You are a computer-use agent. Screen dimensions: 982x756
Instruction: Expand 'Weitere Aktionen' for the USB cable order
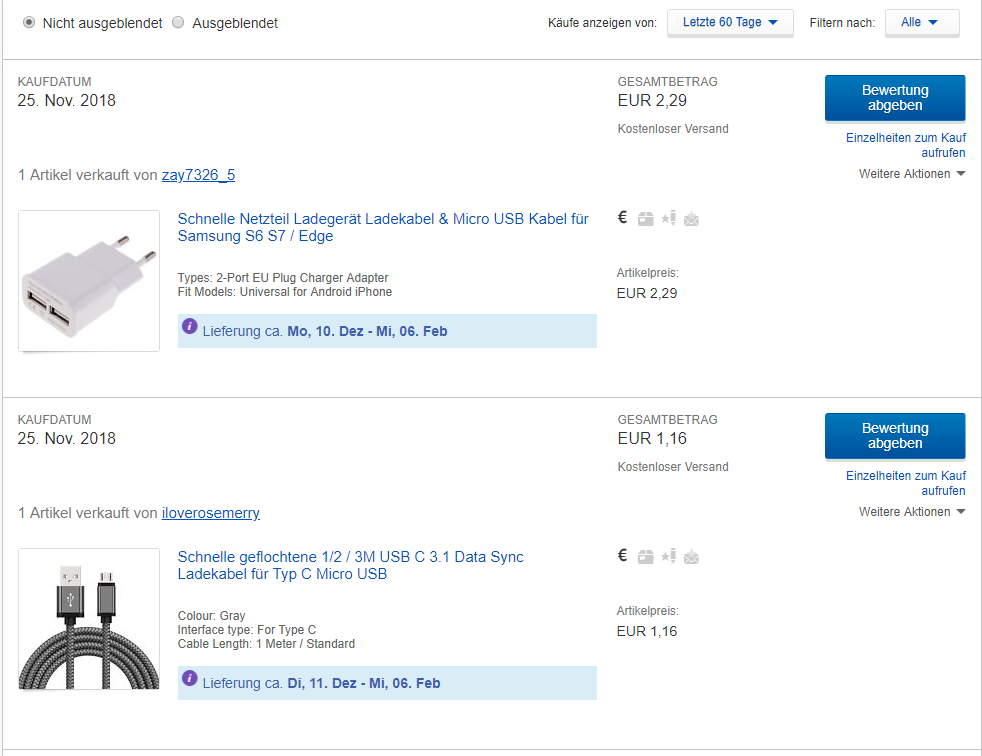[911, 512]
